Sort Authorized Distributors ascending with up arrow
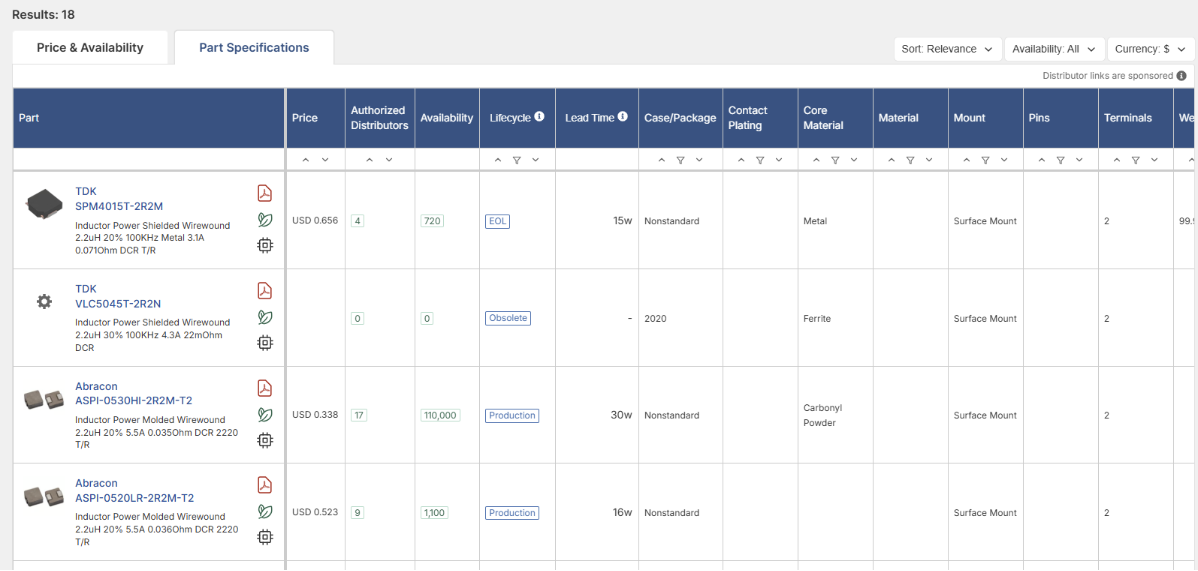Image resolution: width=1198 pixels, height=571 pixels. point(370,160)
